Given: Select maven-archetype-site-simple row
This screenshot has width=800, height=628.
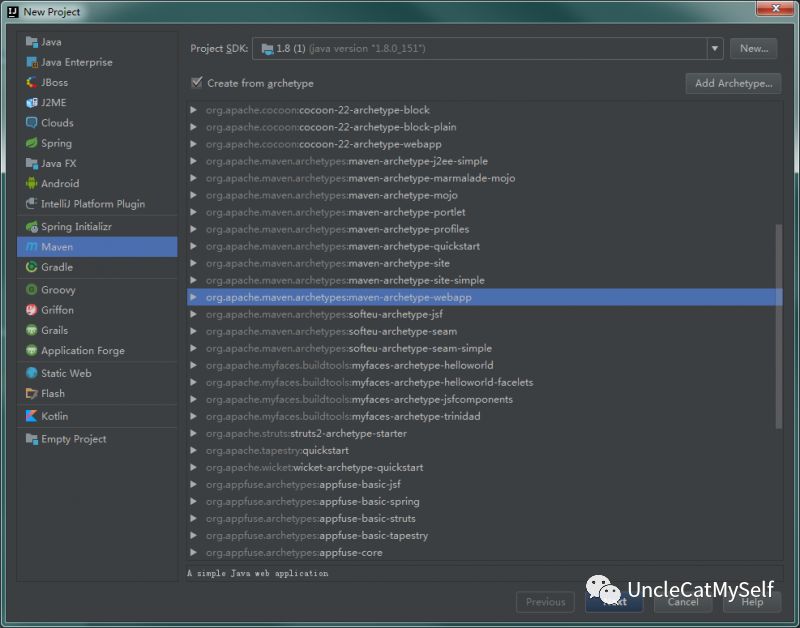Looking at the screenshot, I should click(484, 280).
